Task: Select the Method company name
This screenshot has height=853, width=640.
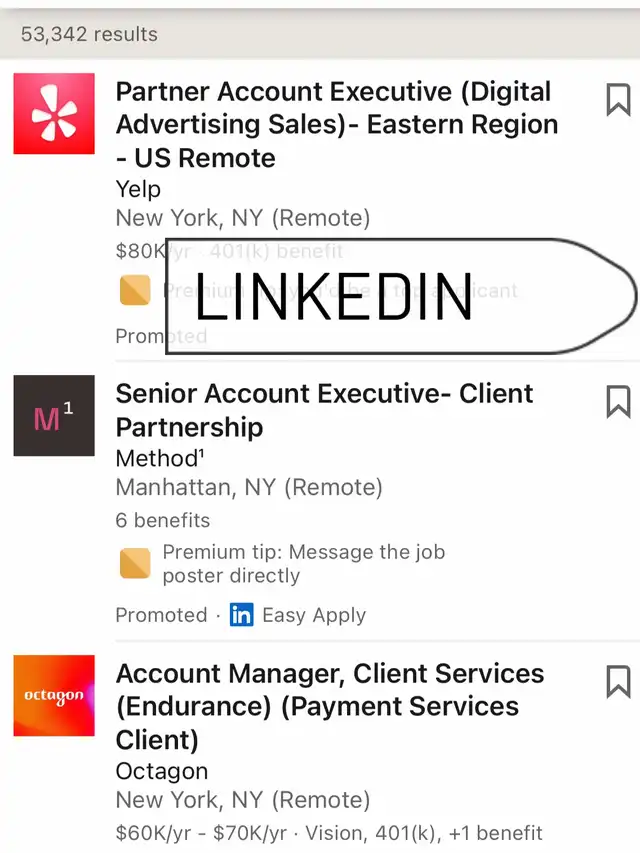Action: (158, 459)
